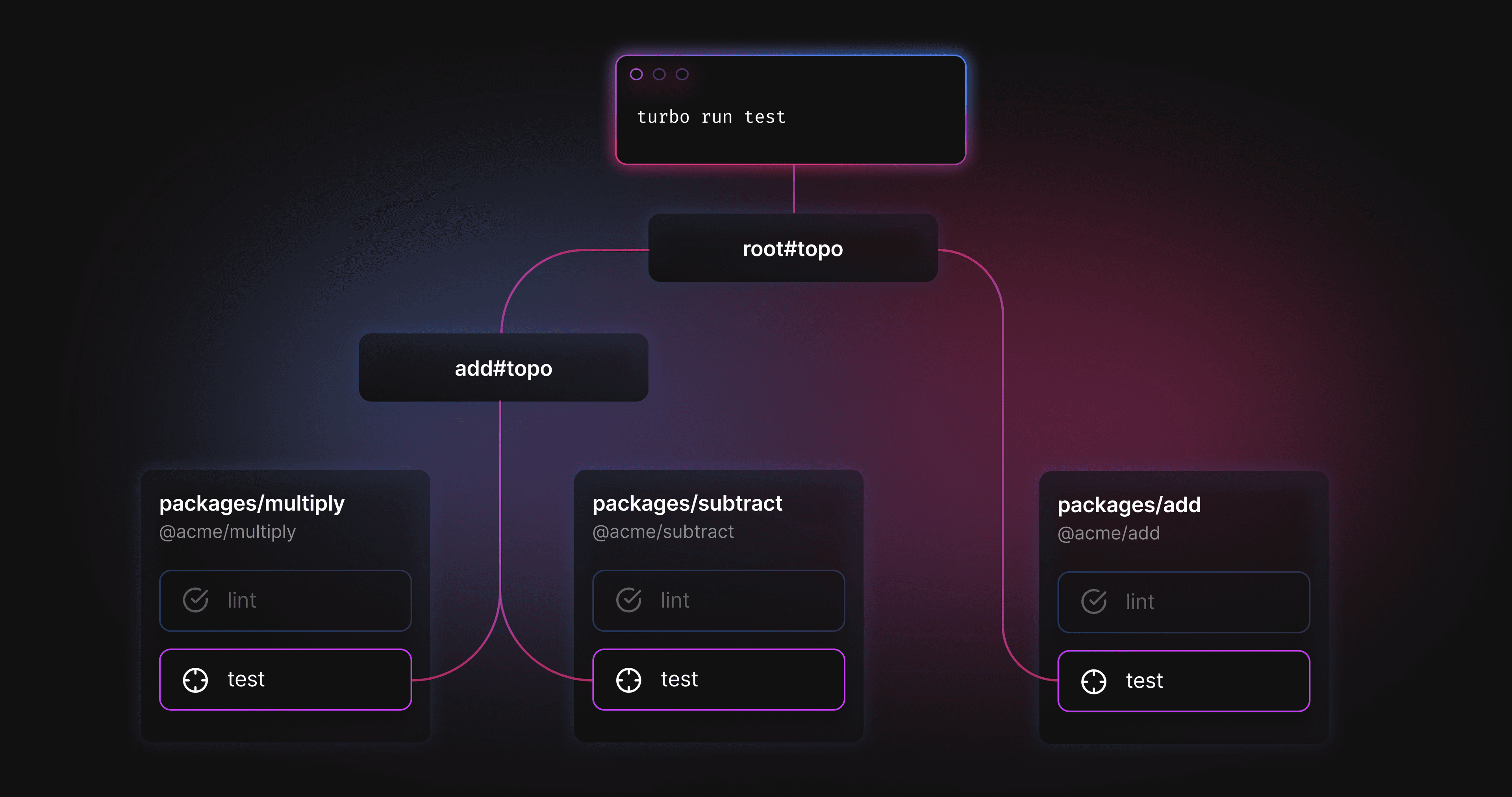Image resolution: width=1512 pixels, height=797 pixels.
Task: Click the @acme/subtract package name
Action: (663, 532)
